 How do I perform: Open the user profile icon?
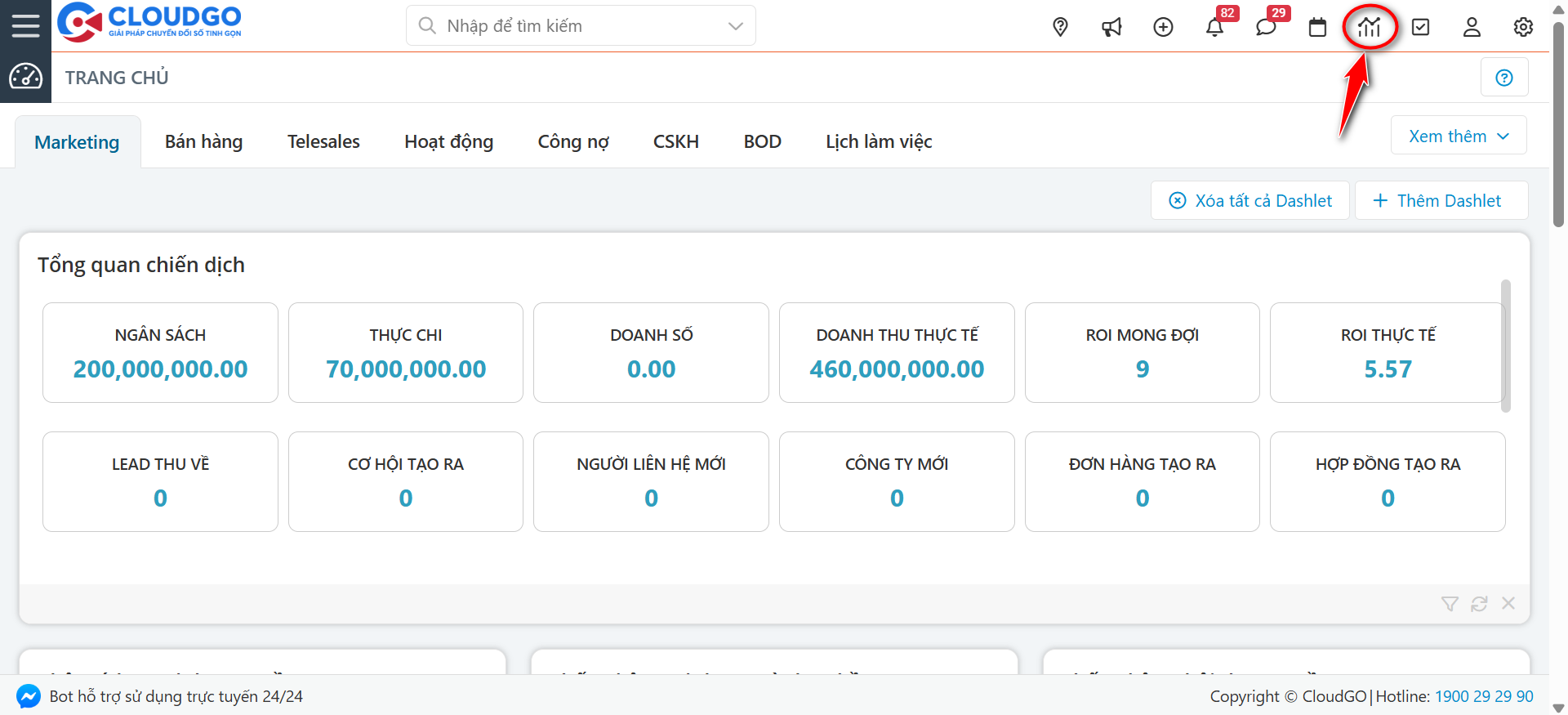coord(1472,27)
